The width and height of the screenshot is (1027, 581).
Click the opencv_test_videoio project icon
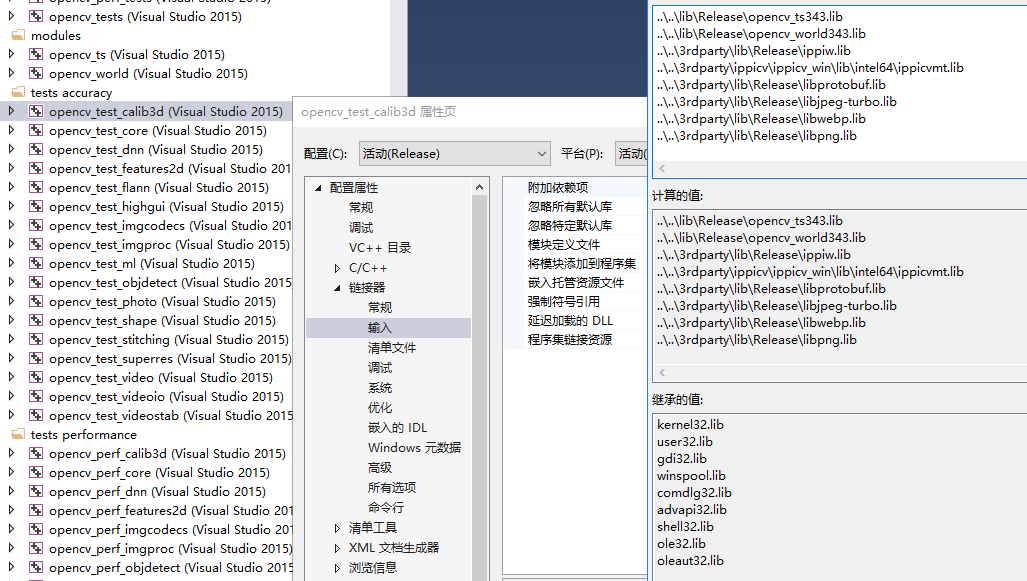click(36, 396)
